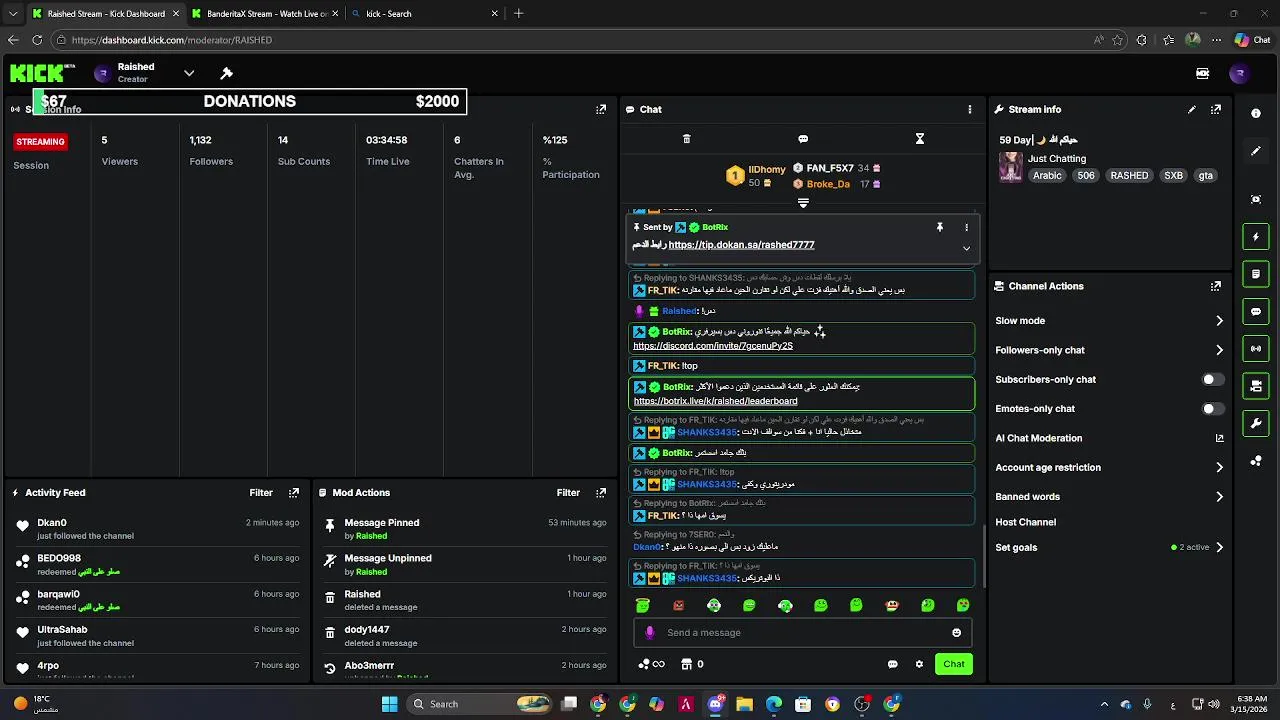Click the MDK icon in top bar
Image resolution: width=1280 pixels, height=720 pixels.
[x=1202, y=73]
